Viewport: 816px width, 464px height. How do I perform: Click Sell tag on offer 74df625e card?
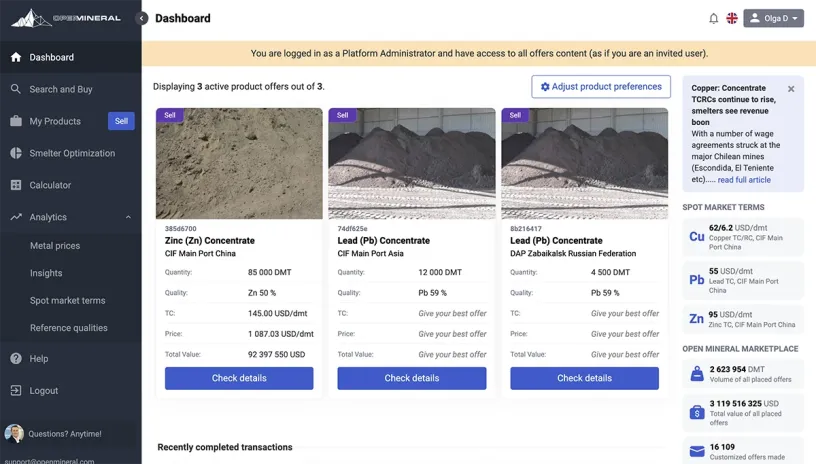(342, 115)
